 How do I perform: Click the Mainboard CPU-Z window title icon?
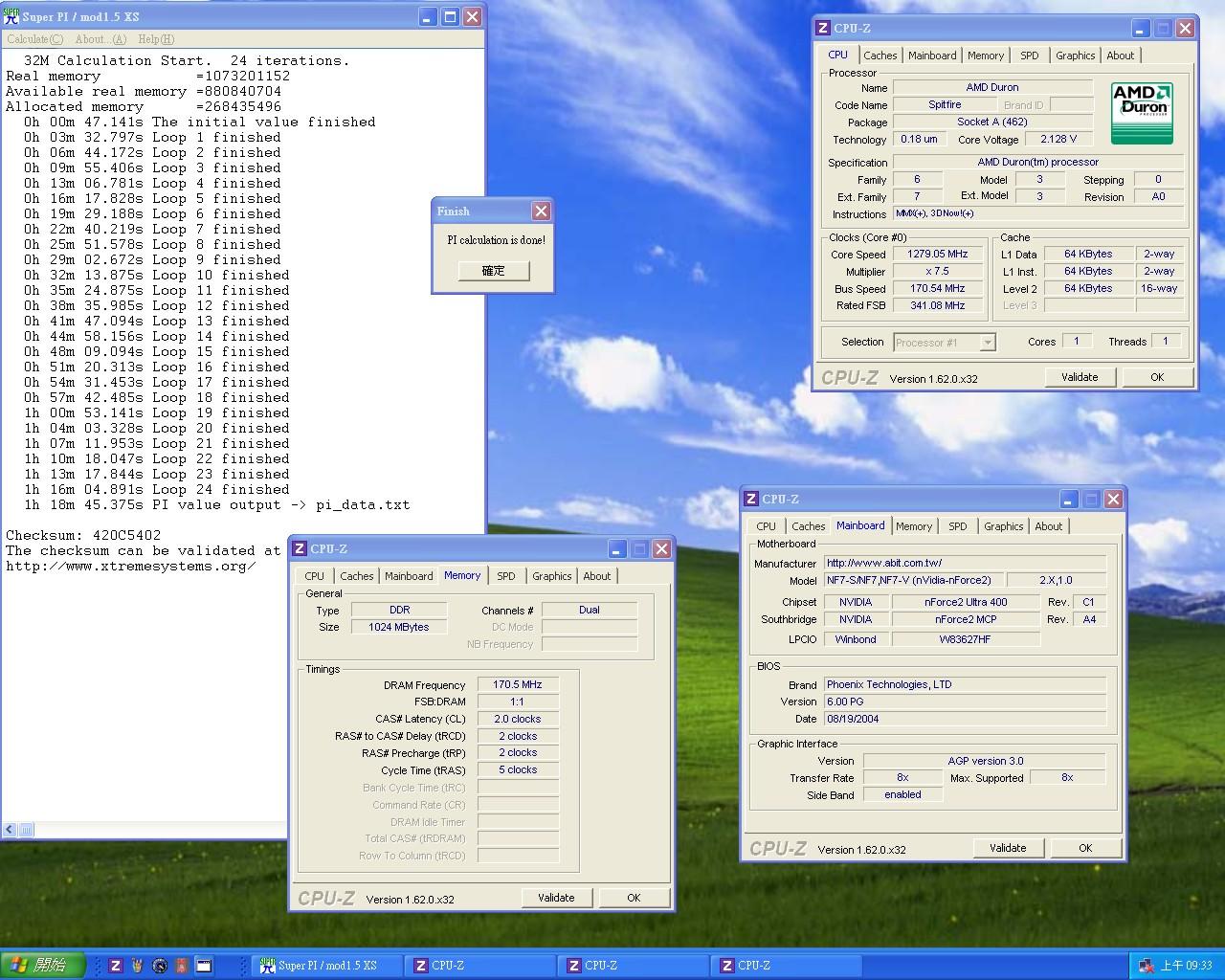(x=751, y=499)
